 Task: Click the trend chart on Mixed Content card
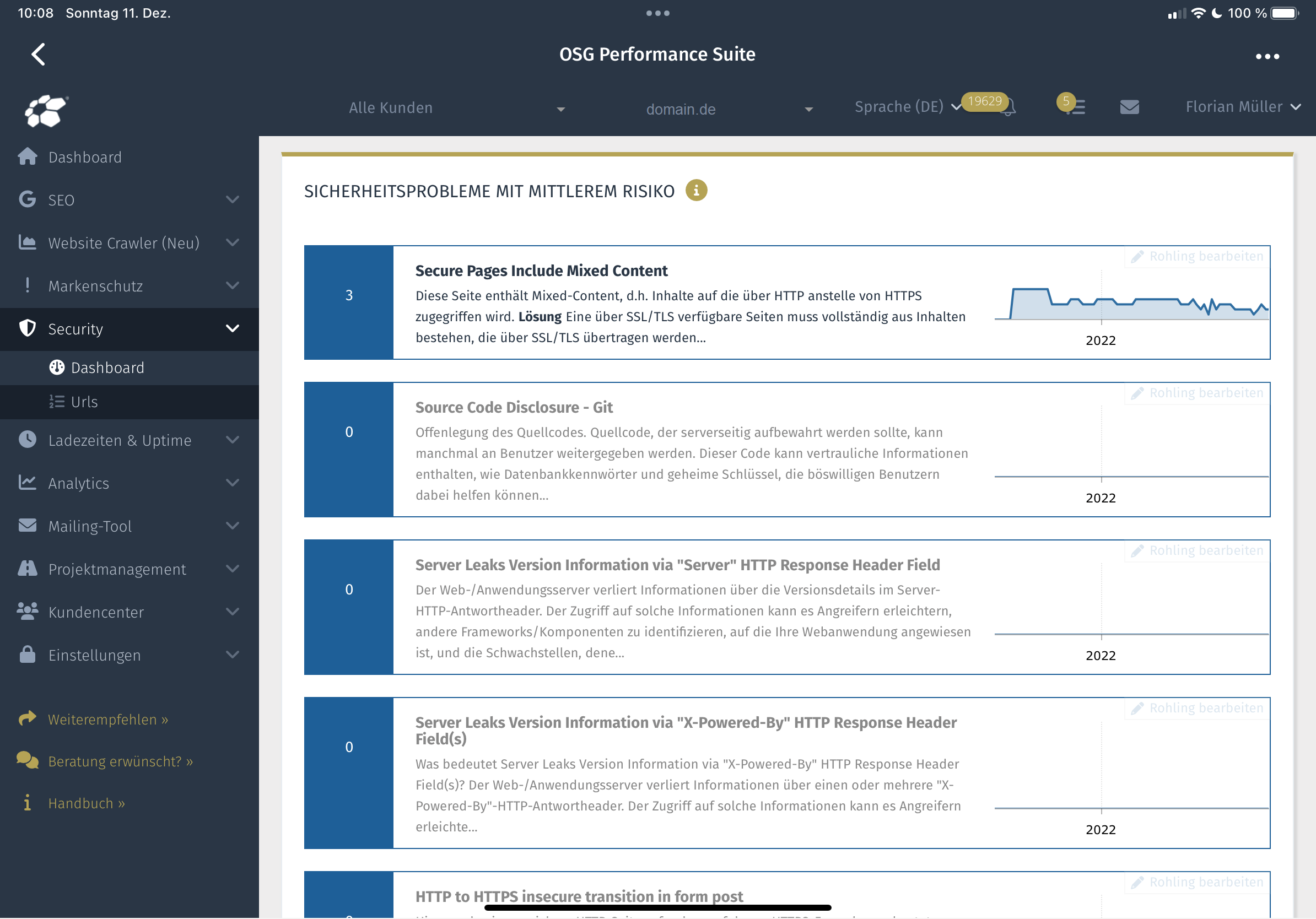(1131, 308)
